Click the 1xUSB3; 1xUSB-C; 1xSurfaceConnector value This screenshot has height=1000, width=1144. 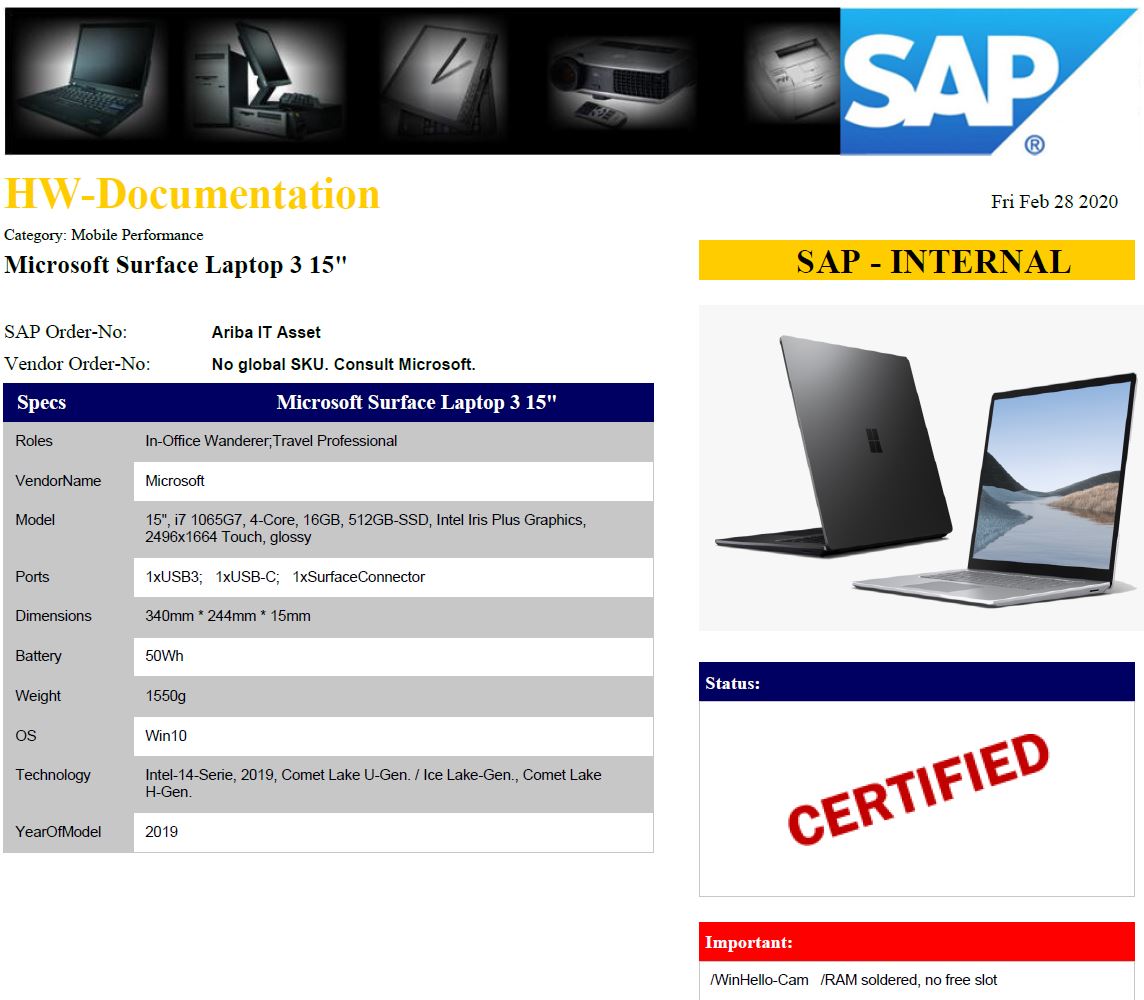tap(285, 577)
